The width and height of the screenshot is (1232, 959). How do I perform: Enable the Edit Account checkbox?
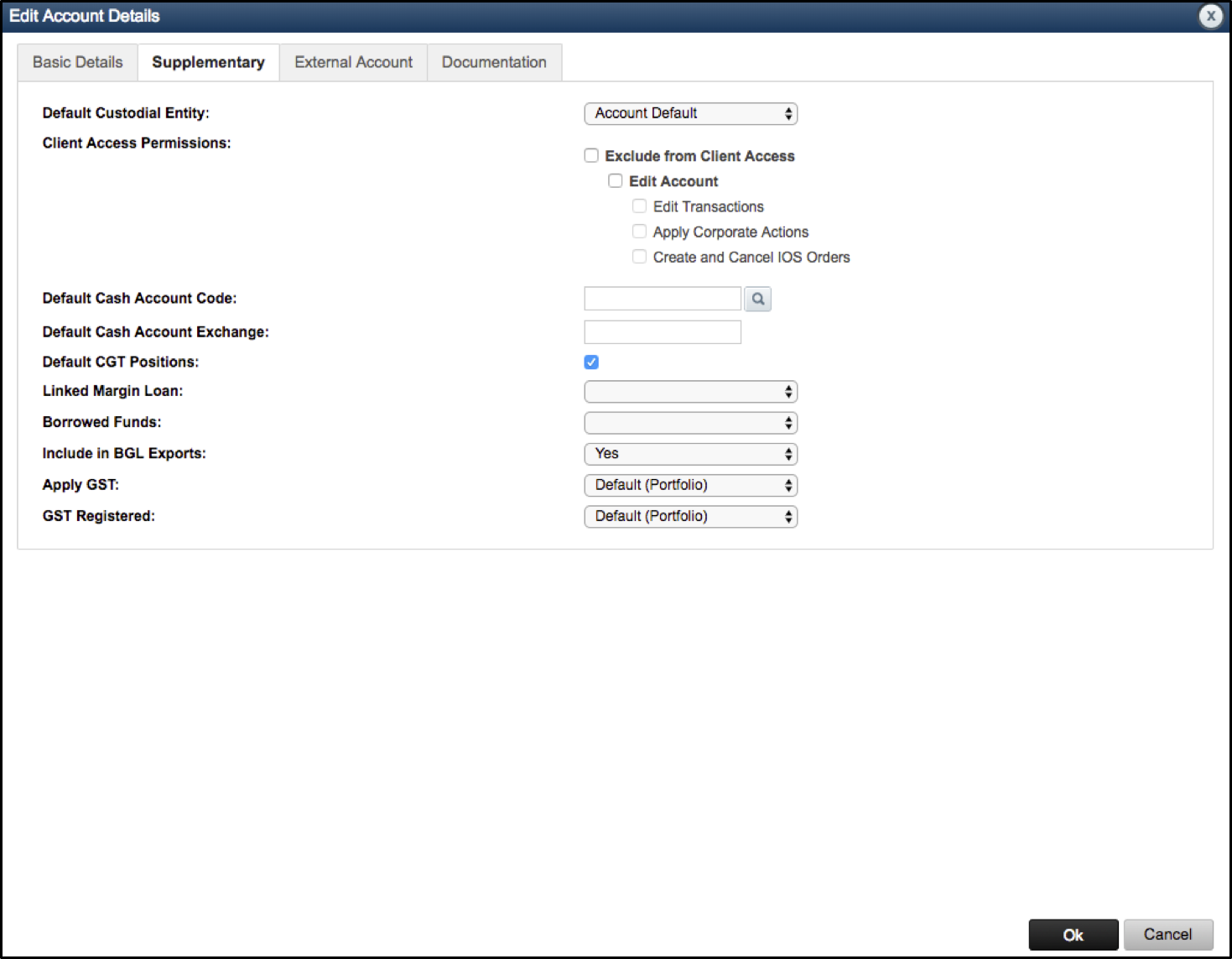coord(616,180)
